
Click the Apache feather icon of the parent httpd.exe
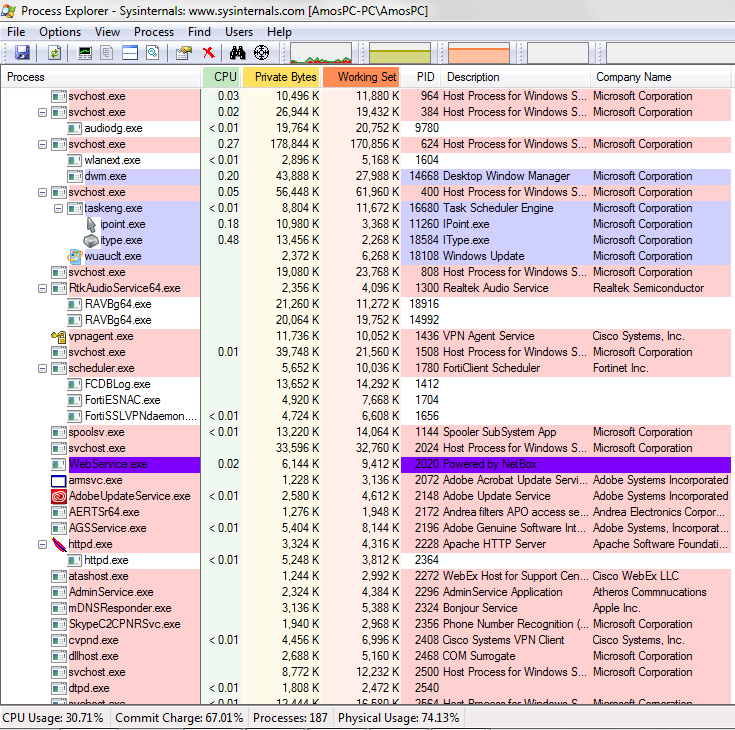click(x=59, y=544)
